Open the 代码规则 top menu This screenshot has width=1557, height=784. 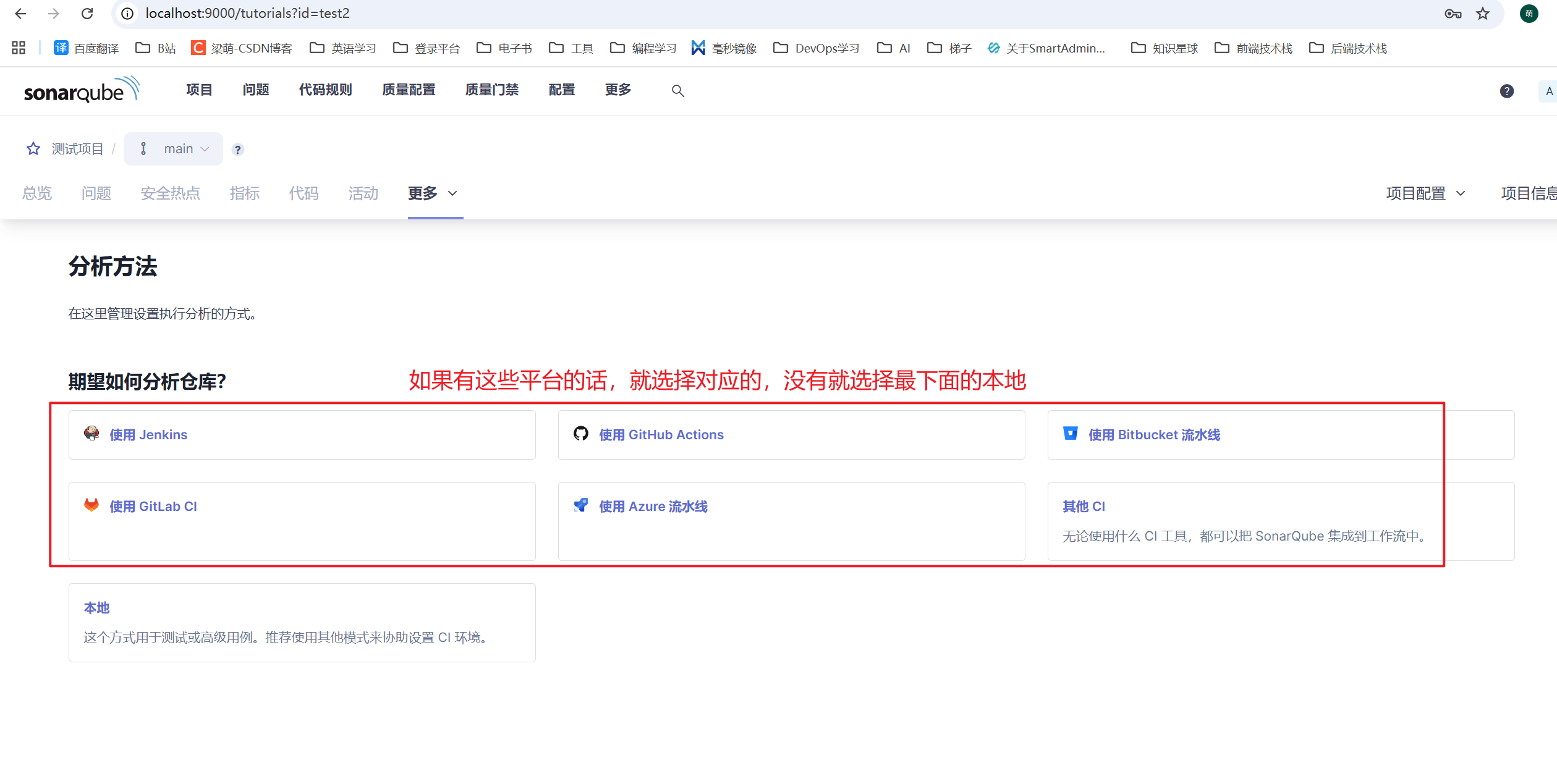pyautogui.click(x=326, y=90)
